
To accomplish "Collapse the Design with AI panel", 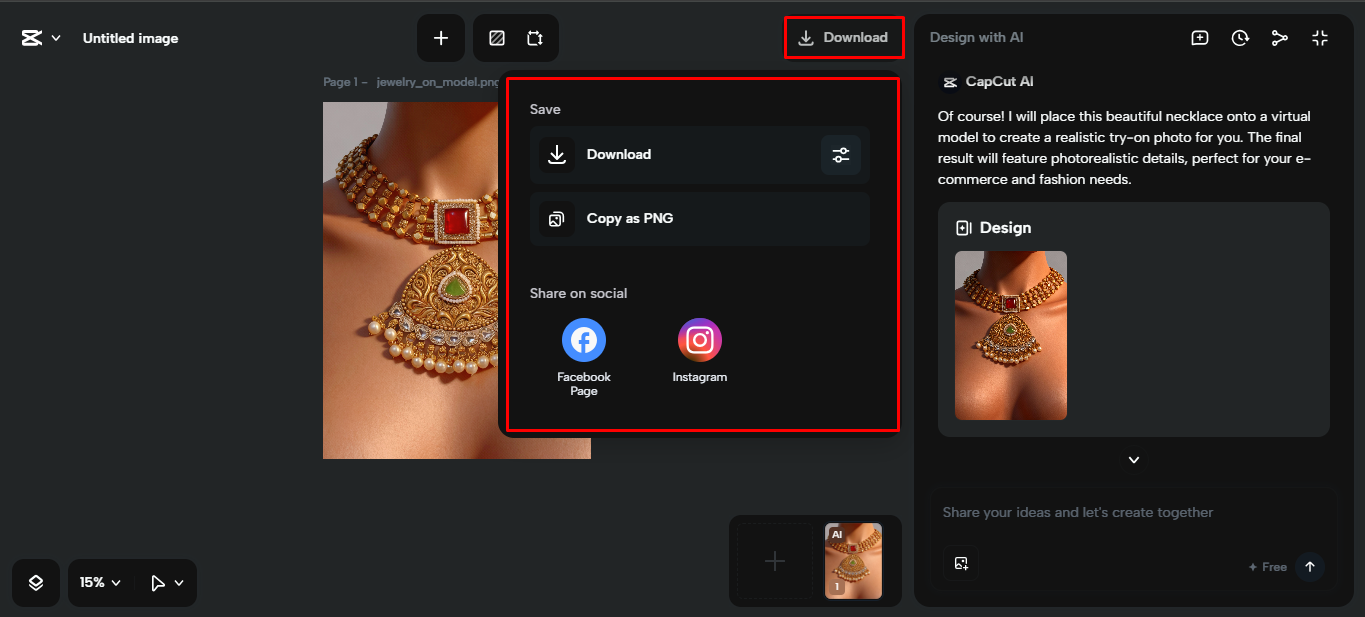I will tap(1320, 37).
